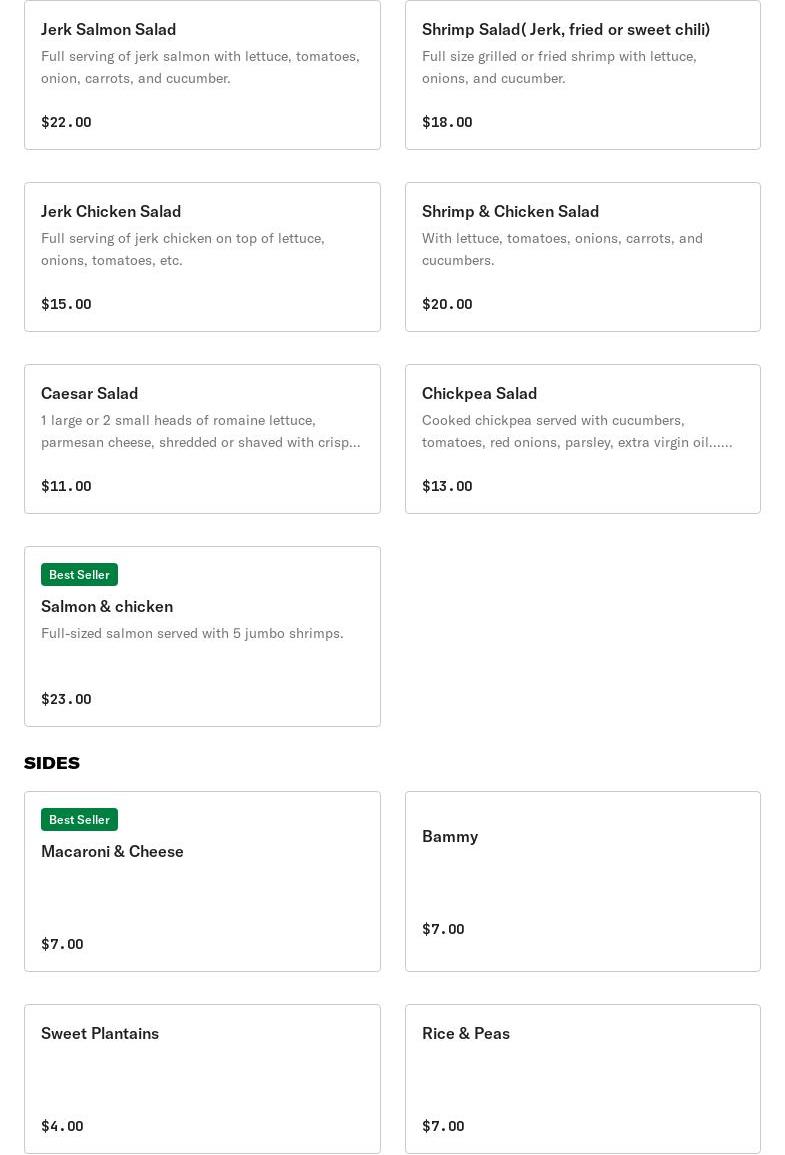Select the Bammy side item
Image resolution: width=785 pixels, height=1155 pixels.
pos(450,836)
